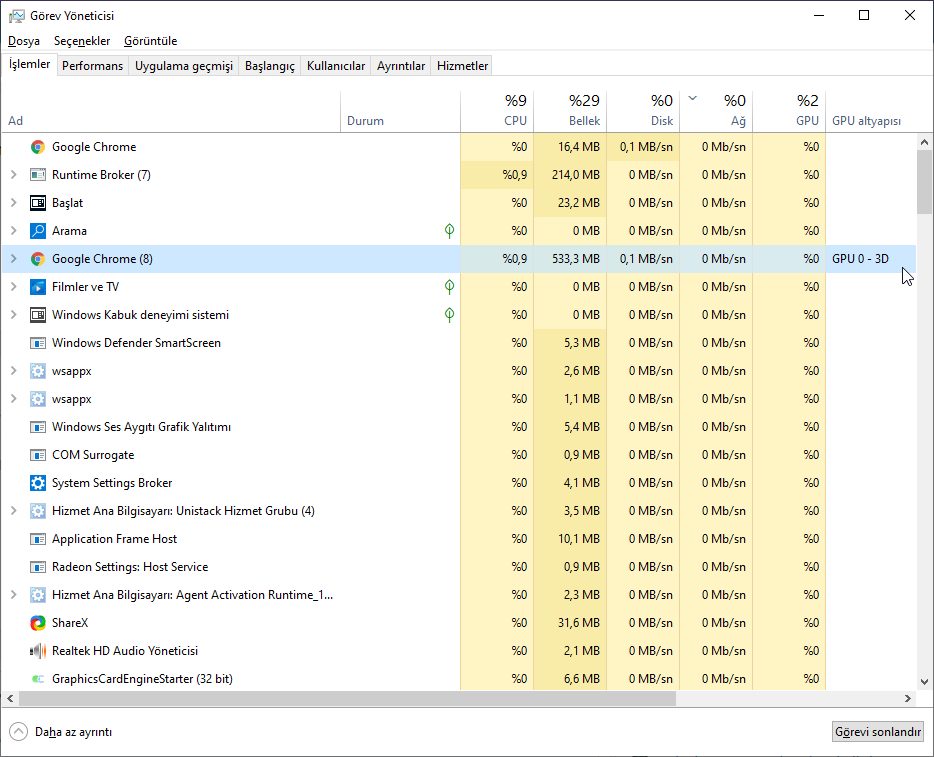The width and height of the screenshot is (934, 757).
Task: Expand the first wsappx entry
Action: tap(14, 370)
